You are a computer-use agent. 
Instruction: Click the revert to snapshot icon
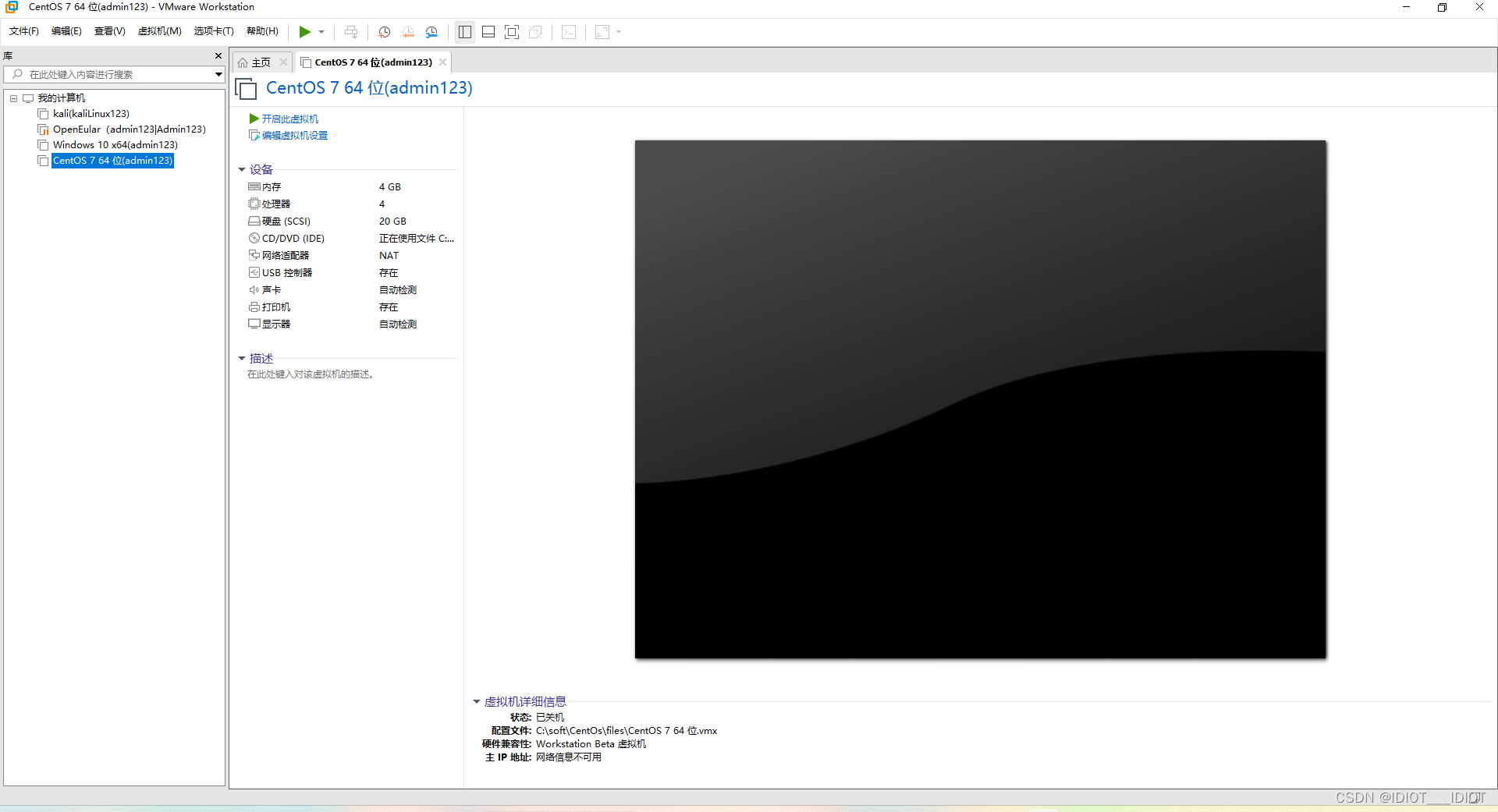(408, 32)
